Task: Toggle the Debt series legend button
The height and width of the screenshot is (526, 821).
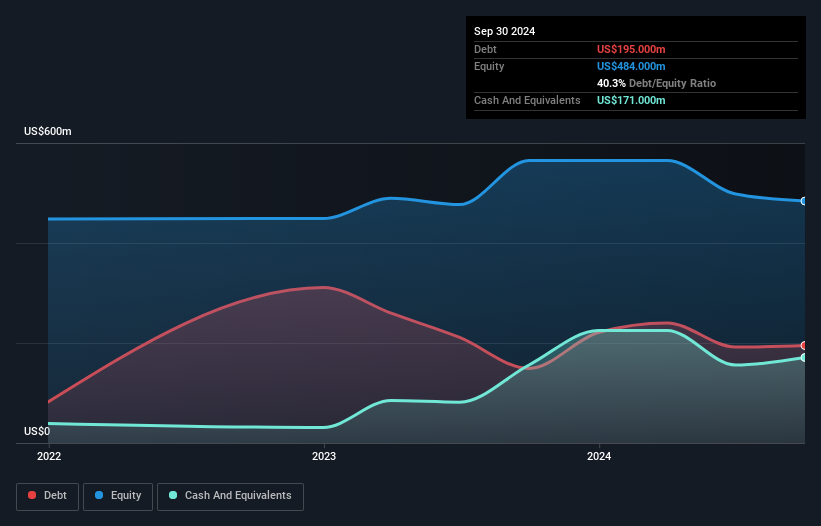Action: click(x=48, y=496)
